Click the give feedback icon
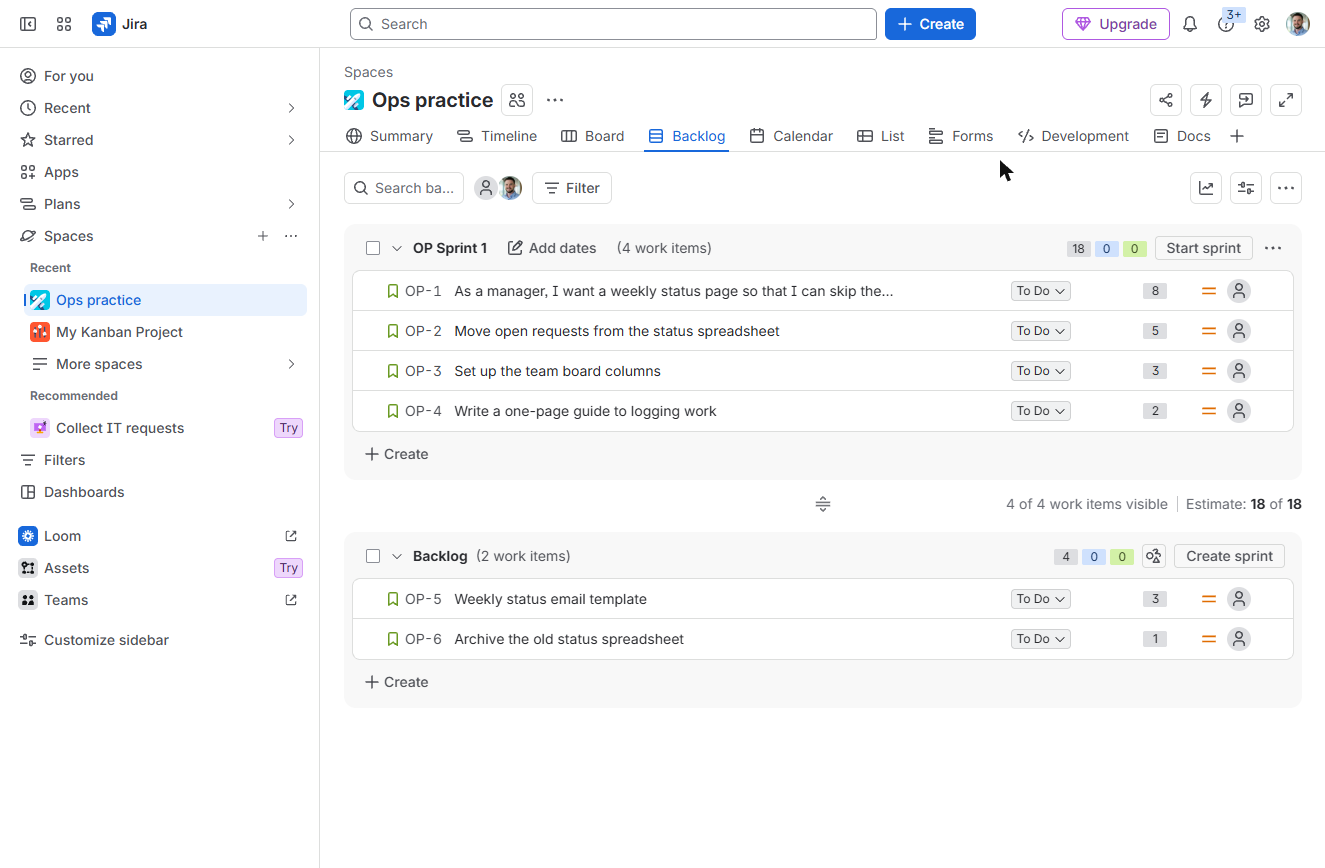This screenshot has height=868, width=1325. coord(1246,100)
